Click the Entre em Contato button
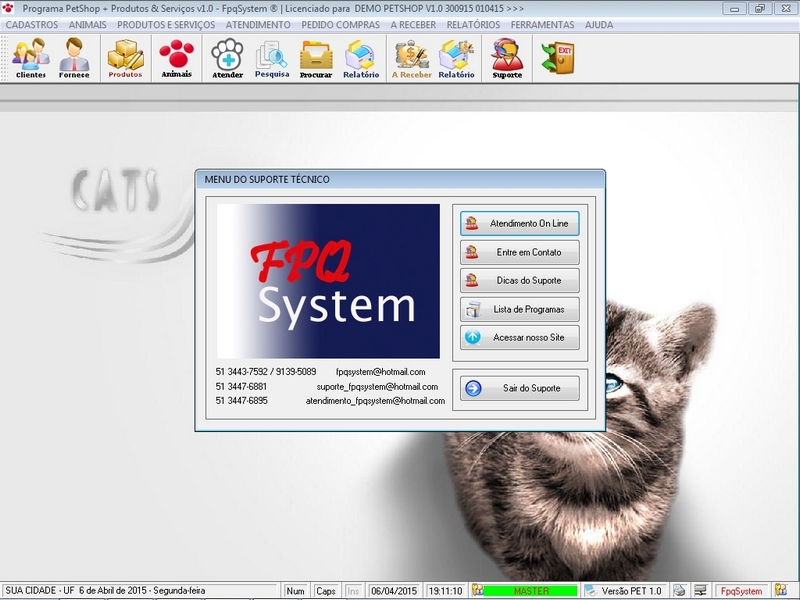 click(519, 252)
